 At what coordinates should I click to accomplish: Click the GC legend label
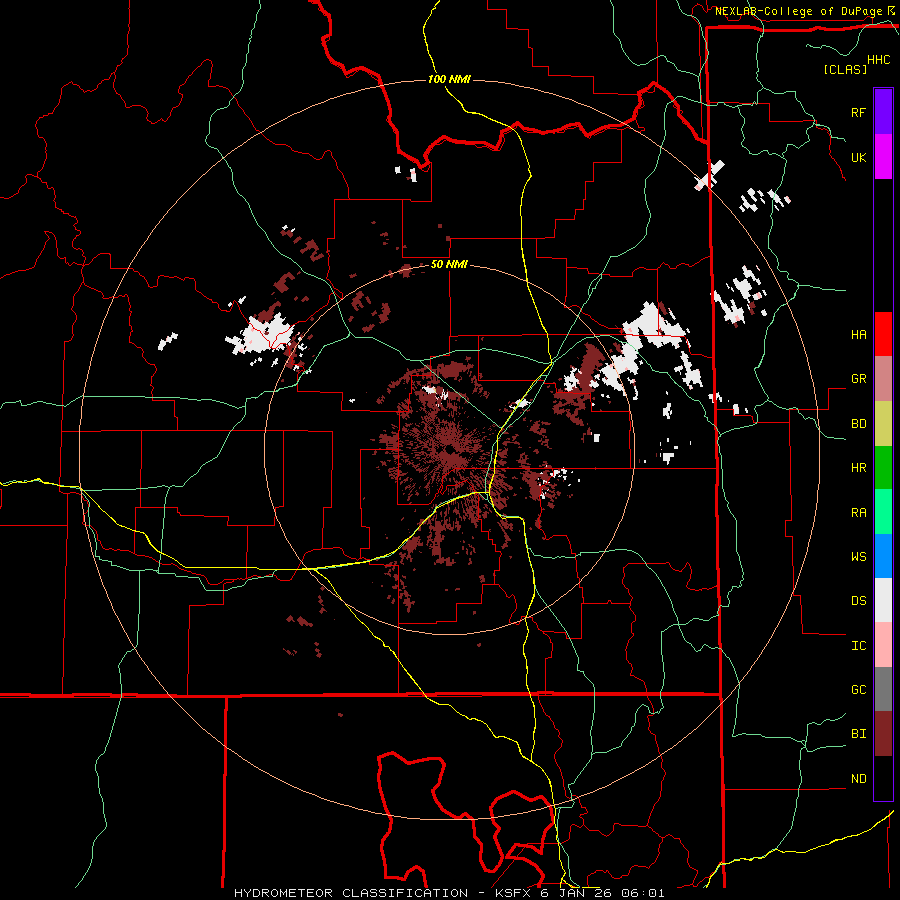[858, 690]
